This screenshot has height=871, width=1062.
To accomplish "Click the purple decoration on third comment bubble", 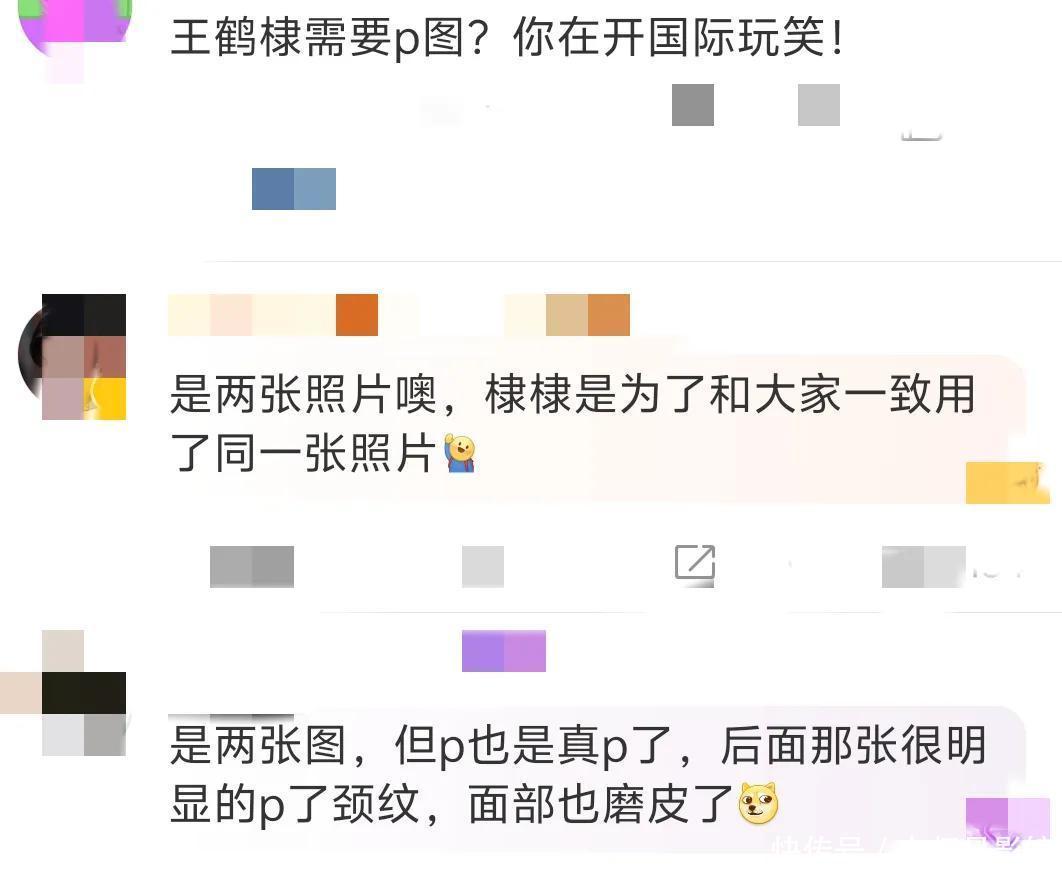I will (1008, 819).
